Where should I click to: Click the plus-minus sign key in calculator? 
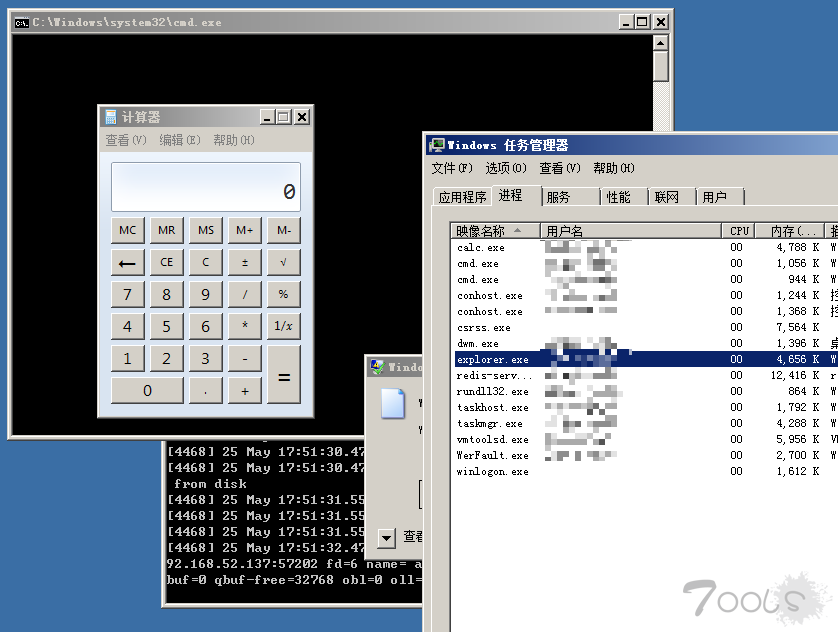click(x=245, y=262)
